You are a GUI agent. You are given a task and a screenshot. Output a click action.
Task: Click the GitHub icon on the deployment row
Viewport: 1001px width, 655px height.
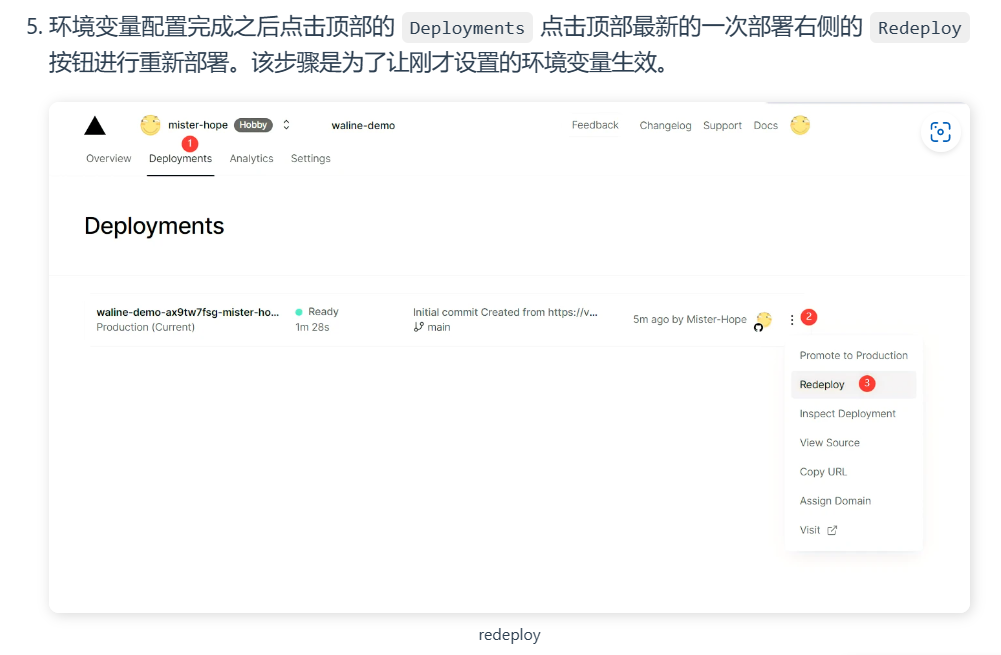coord(758,328)
